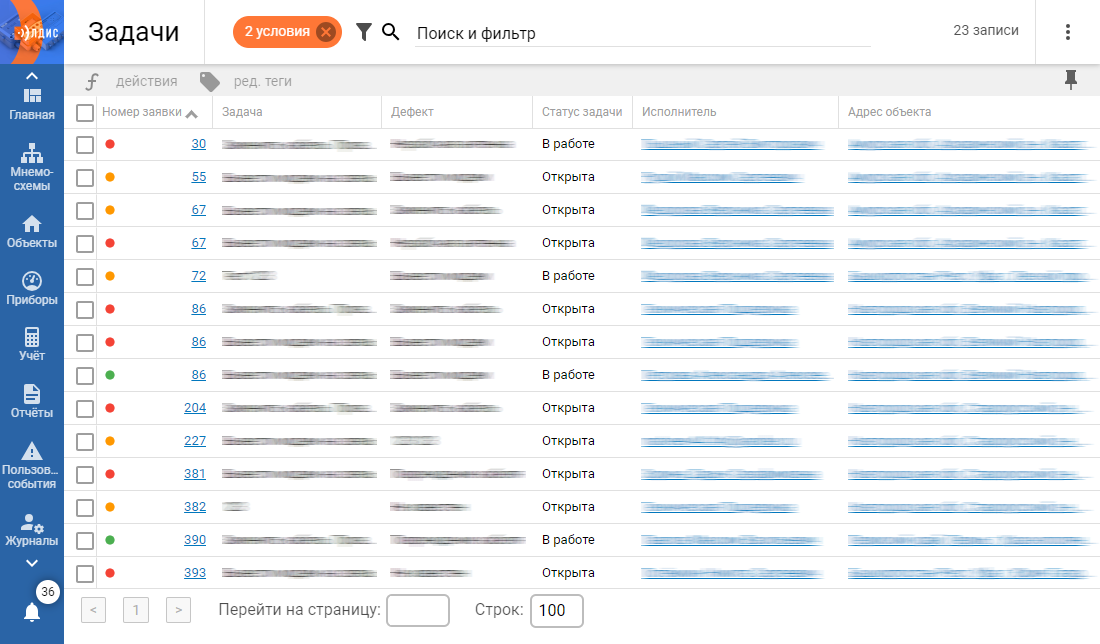Open request number 55 link
The height and width of the screenshot is (644, 1100).
[199, 177]
